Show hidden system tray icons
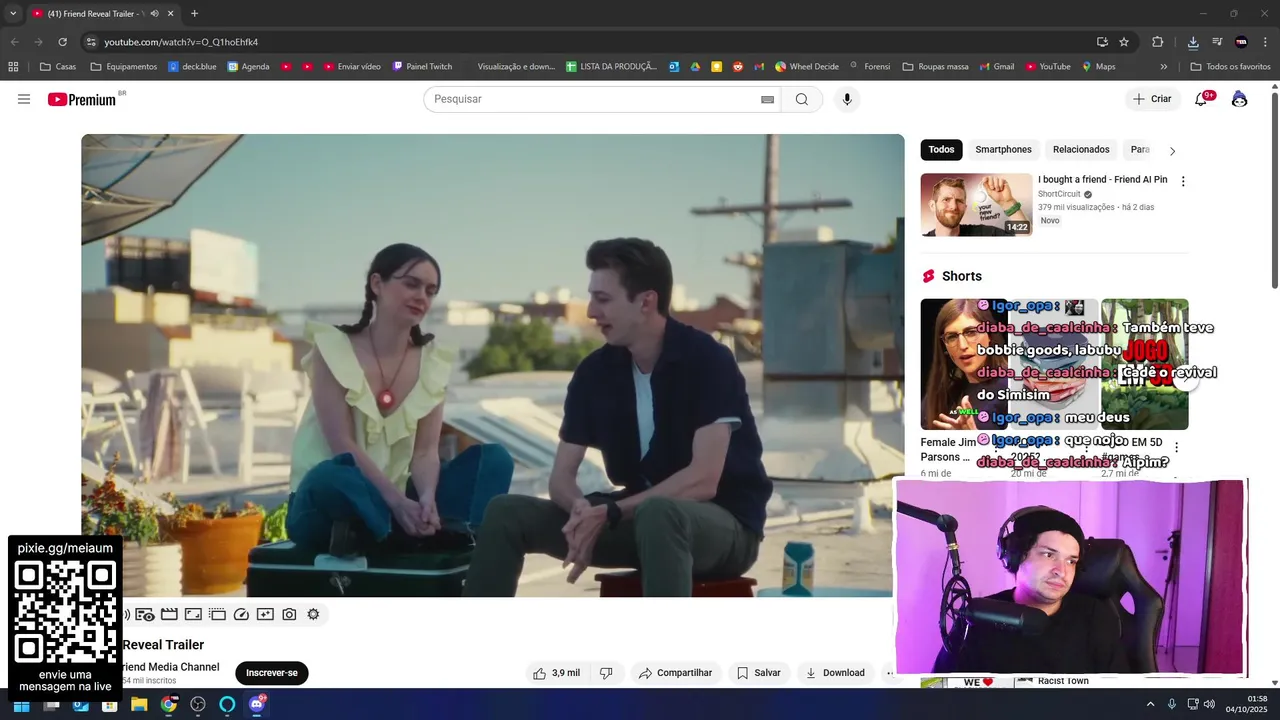Image resolution: width=1280 pixels, height=720 pixels. [1150, 705]
